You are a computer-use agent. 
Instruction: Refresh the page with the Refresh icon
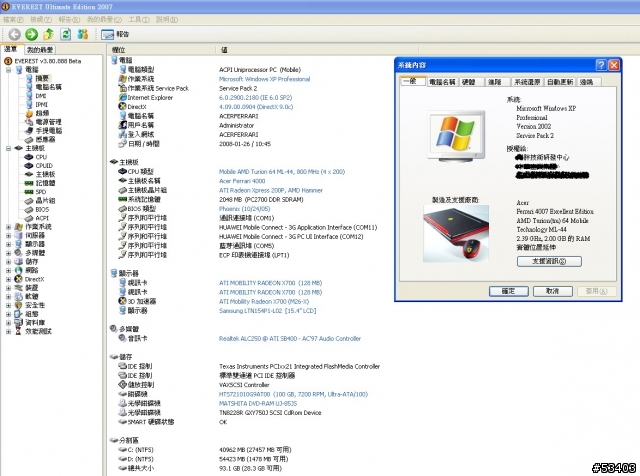point(65,34)
